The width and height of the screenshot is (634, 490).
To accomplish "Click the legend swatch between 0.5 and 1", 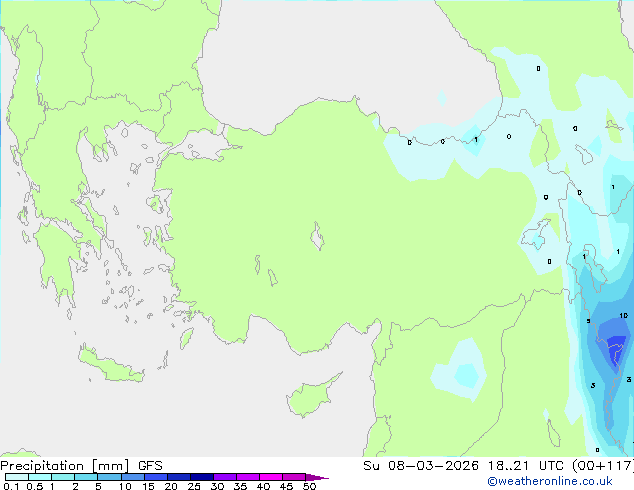I will (x=40, y=477).
